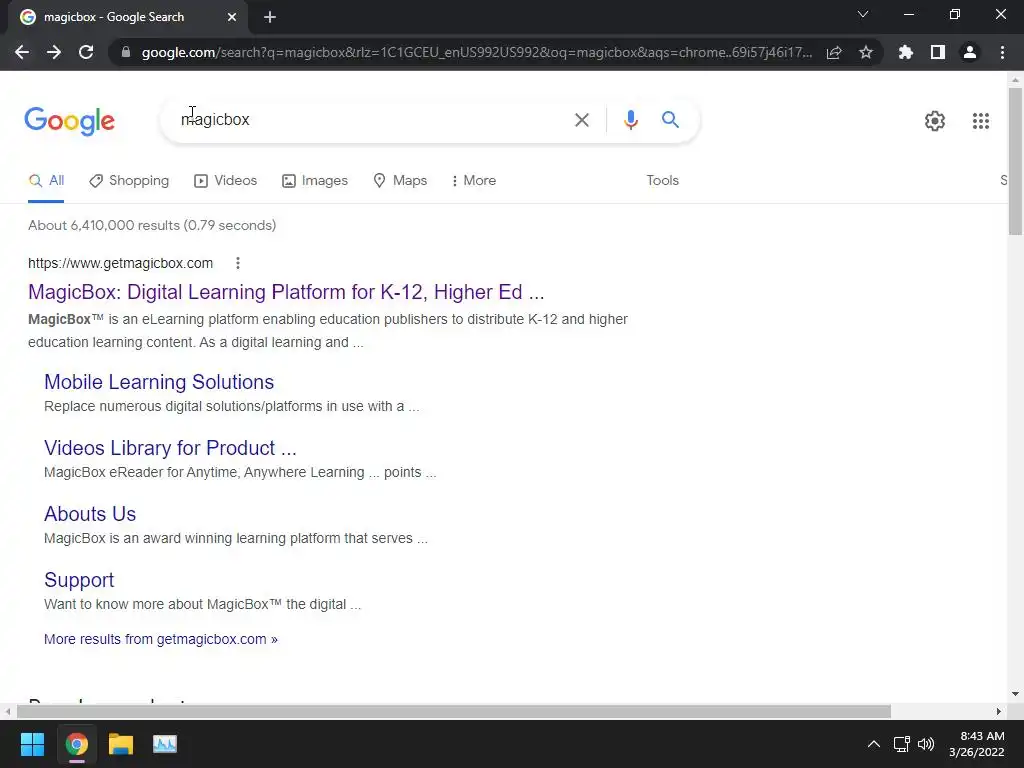This screenshot has width=1024, height=768.
Task: Click the horizontal scrollbar thumb
Action: (454, 711)
